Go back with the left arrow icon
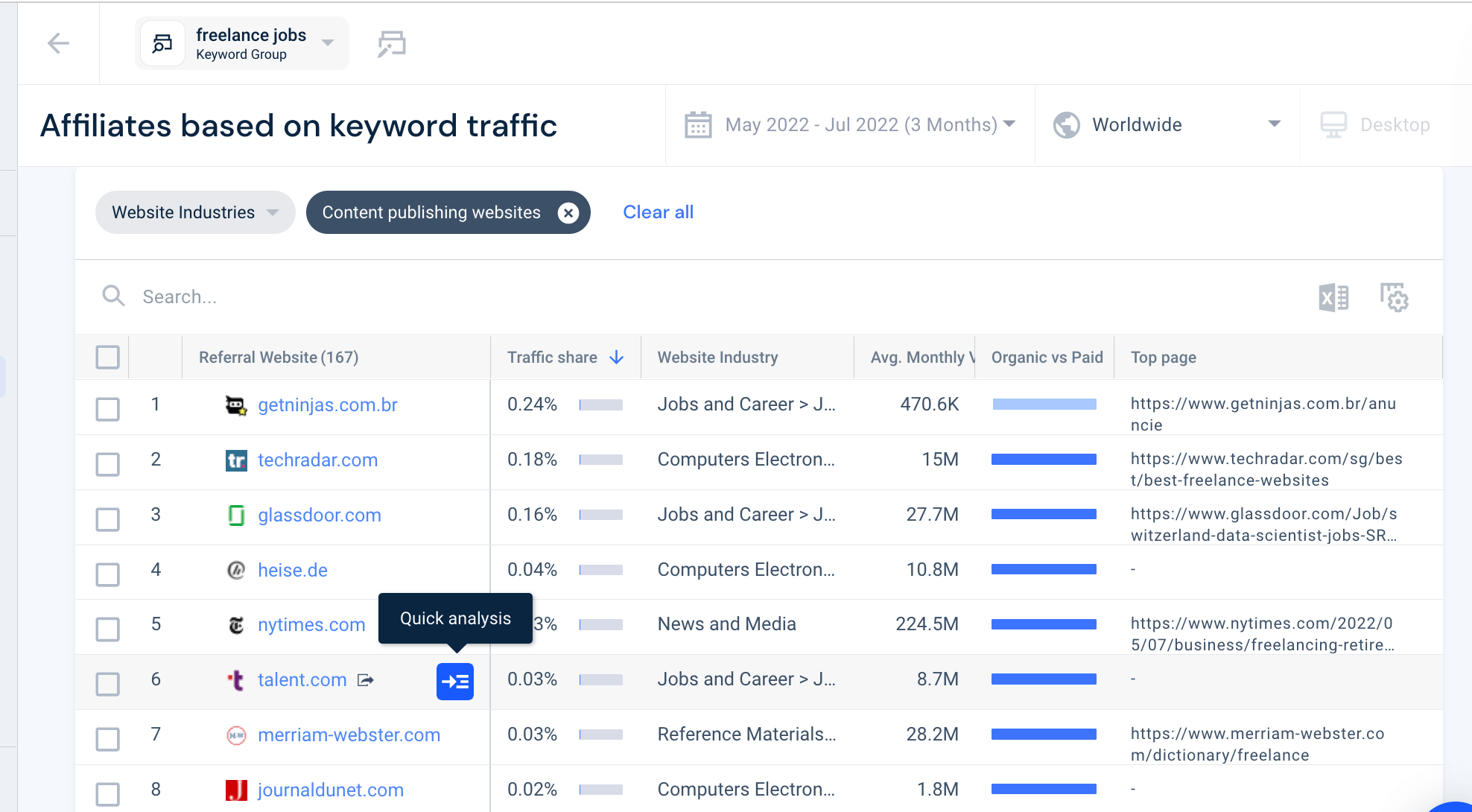Image resolution: width=1472 pixels, height=812 pixels. click(x=58, y=43)
